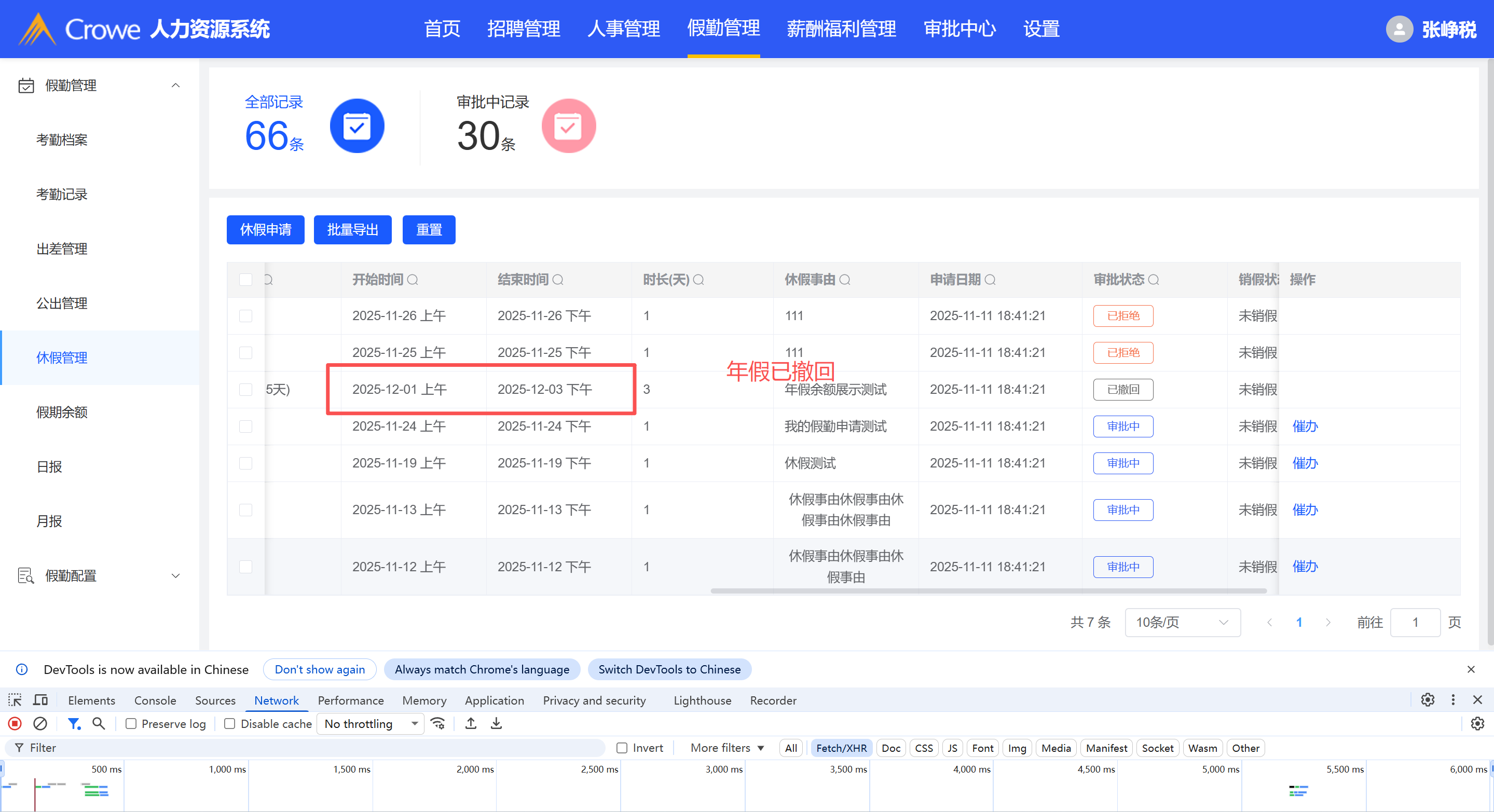
Task: Click 催办 link for 2025-11-24 row
Action: pos(1305,426)
